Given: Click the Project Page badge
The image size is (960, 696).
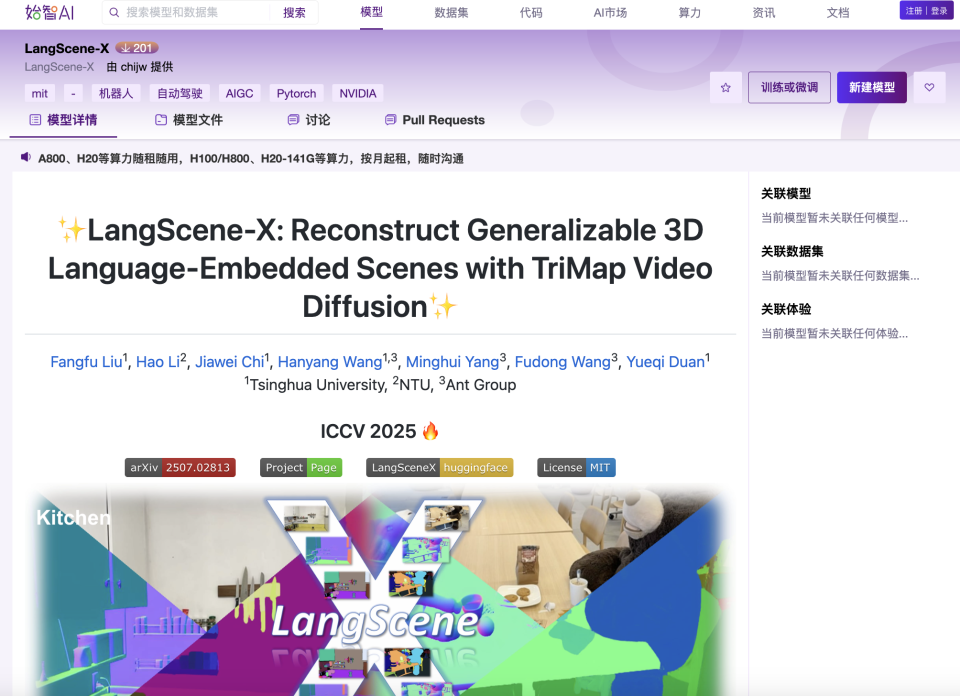Looking at the screenshot, I should tap(300, 467).
